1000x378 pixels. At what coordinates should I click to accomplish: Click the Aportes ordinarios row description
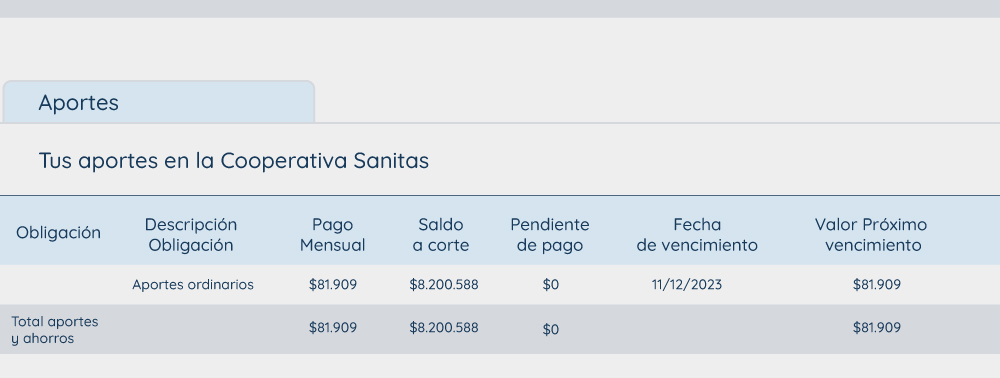193,285
